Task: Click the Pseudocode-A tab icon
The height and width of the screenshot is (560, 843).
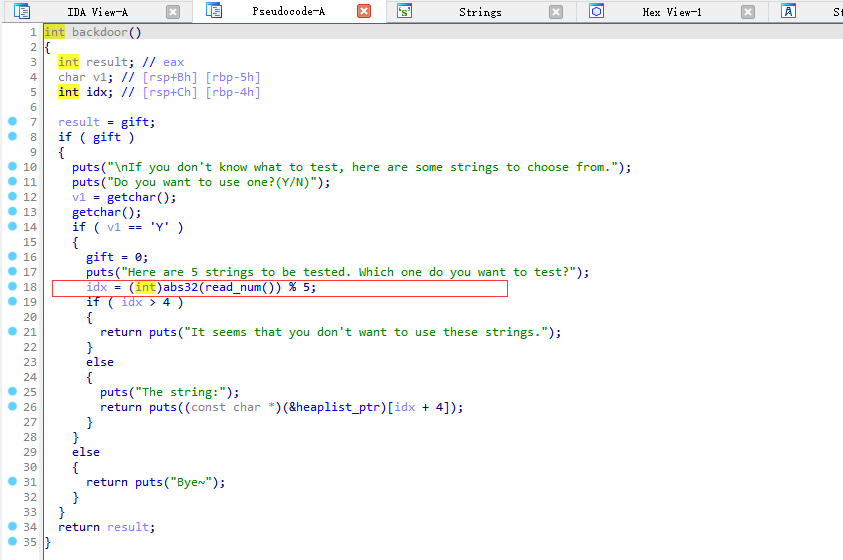Action: point(213,11)
